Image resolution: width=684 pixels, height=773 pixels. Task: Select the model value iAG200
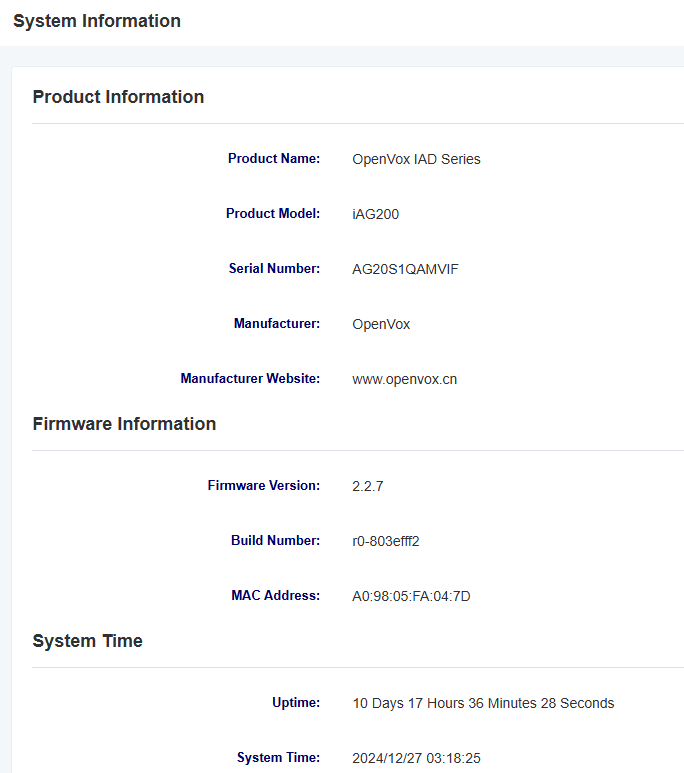click(375, 214)
